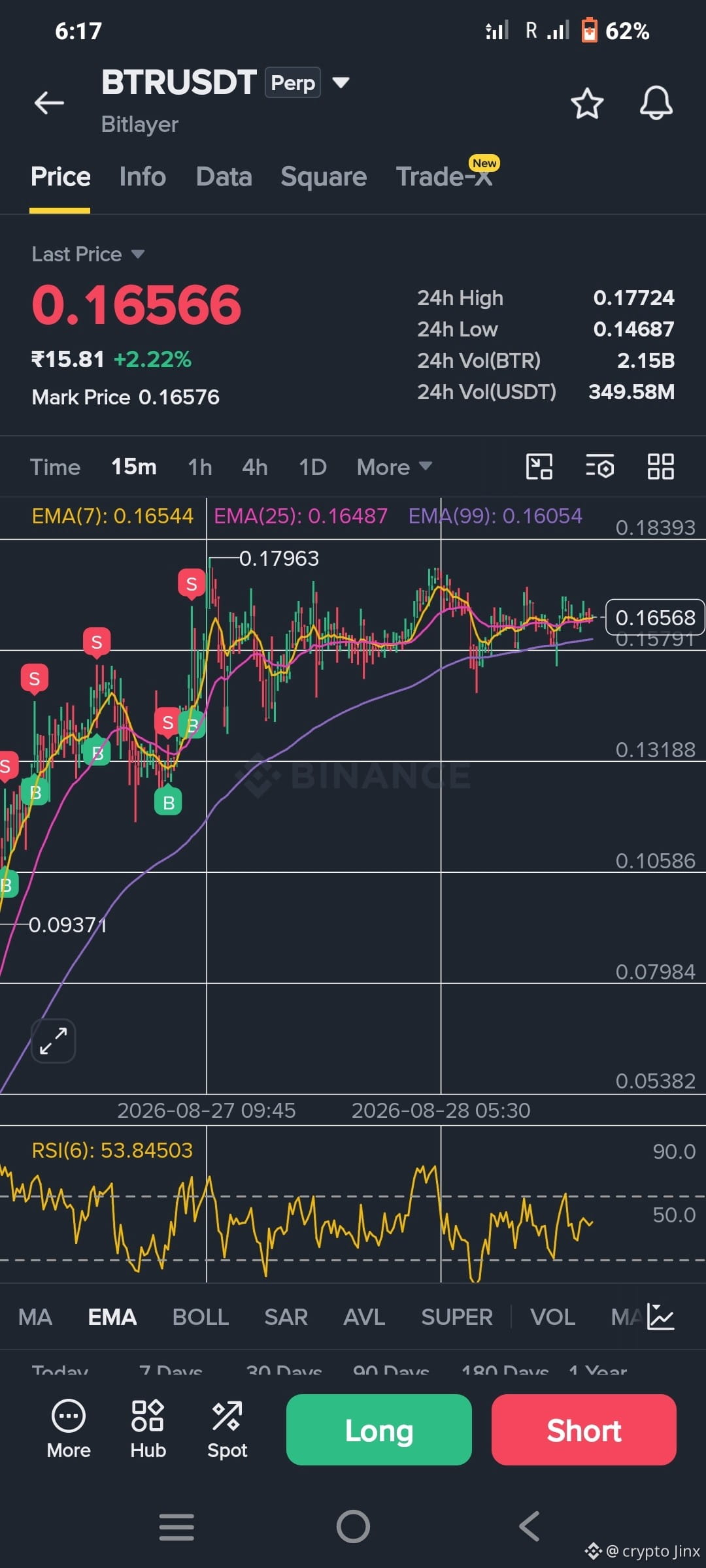Expand the More timeframes dropdown

click(x=394, y=467)
